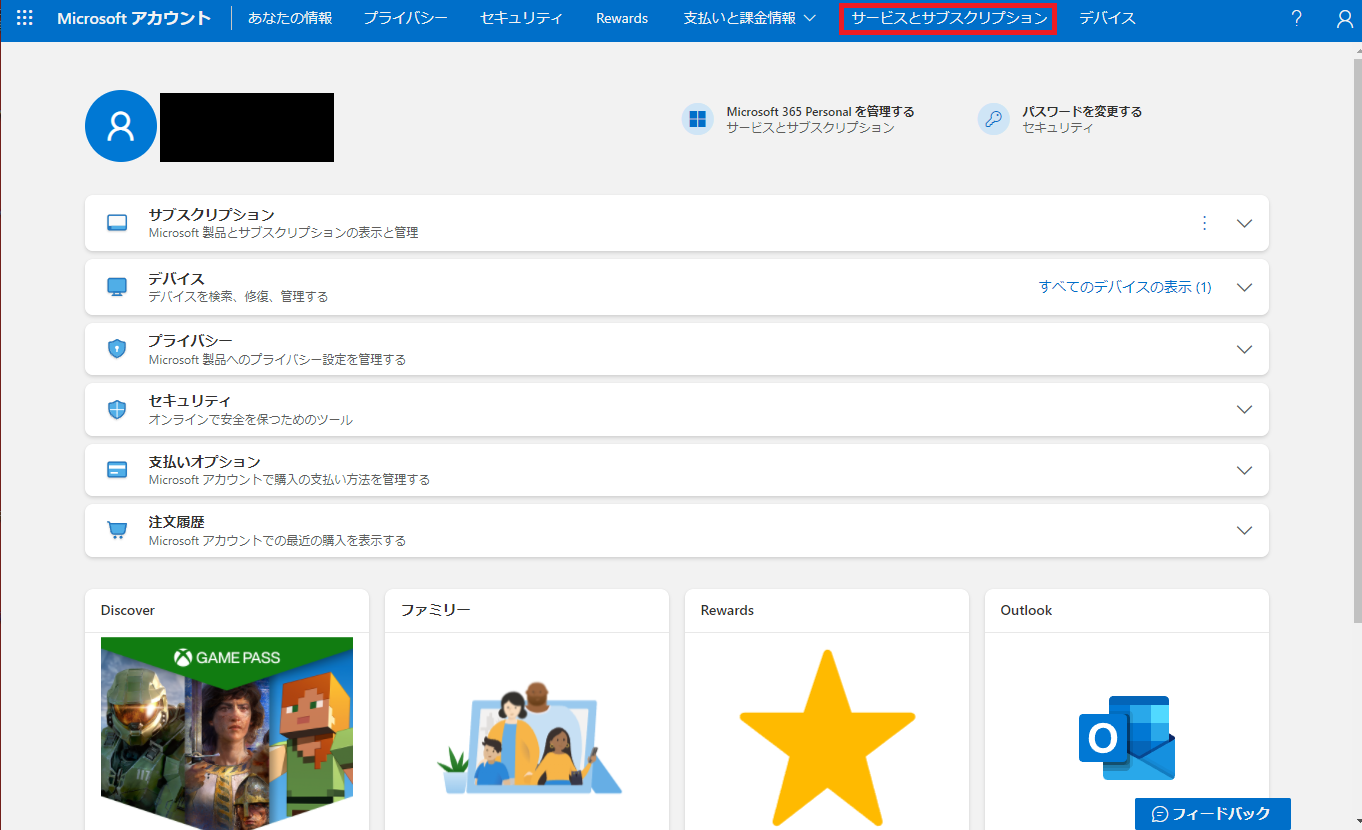This screenshot has height=830, width=1362.
Task: Click the ファミリー card heading
Action: (436, 610)
